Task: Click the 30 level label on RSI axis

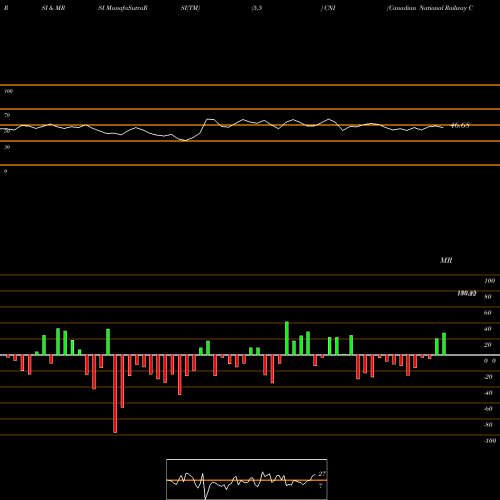Action: tap(7, 147)
